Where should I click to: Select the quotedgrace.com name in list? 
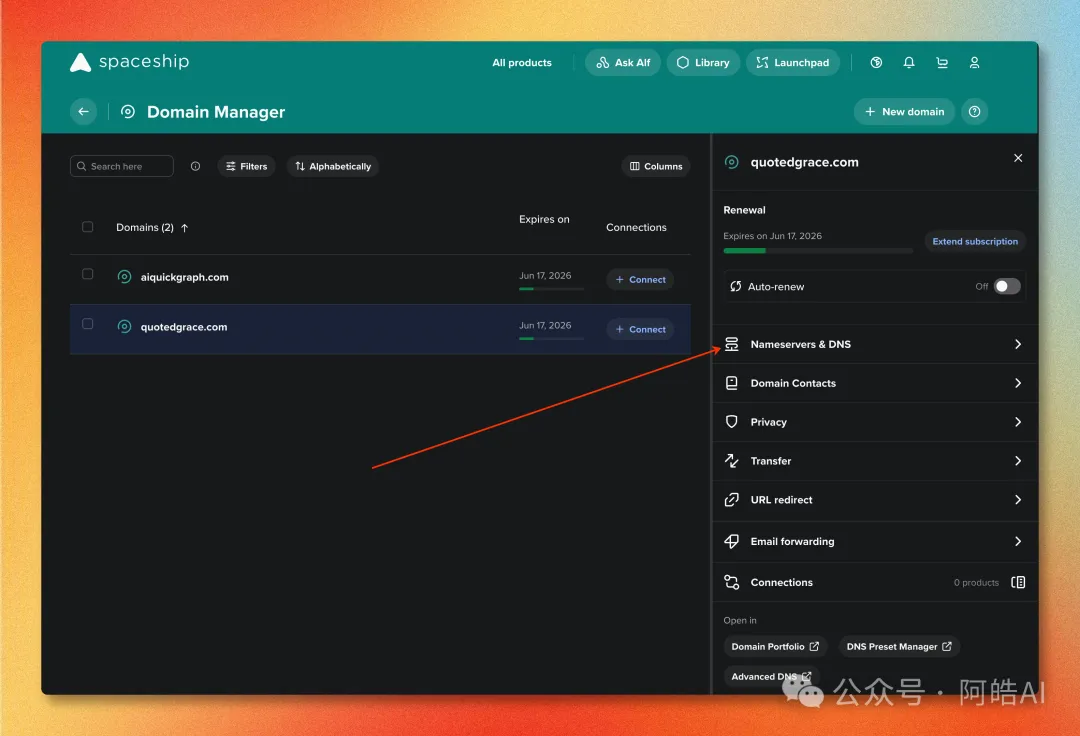[x=184, y=326]
